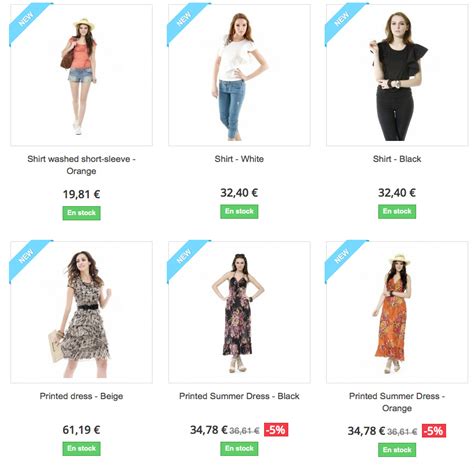View the orange printed summer dress photo
This screenshot has height=468, width=474.
tap(397, 312)
